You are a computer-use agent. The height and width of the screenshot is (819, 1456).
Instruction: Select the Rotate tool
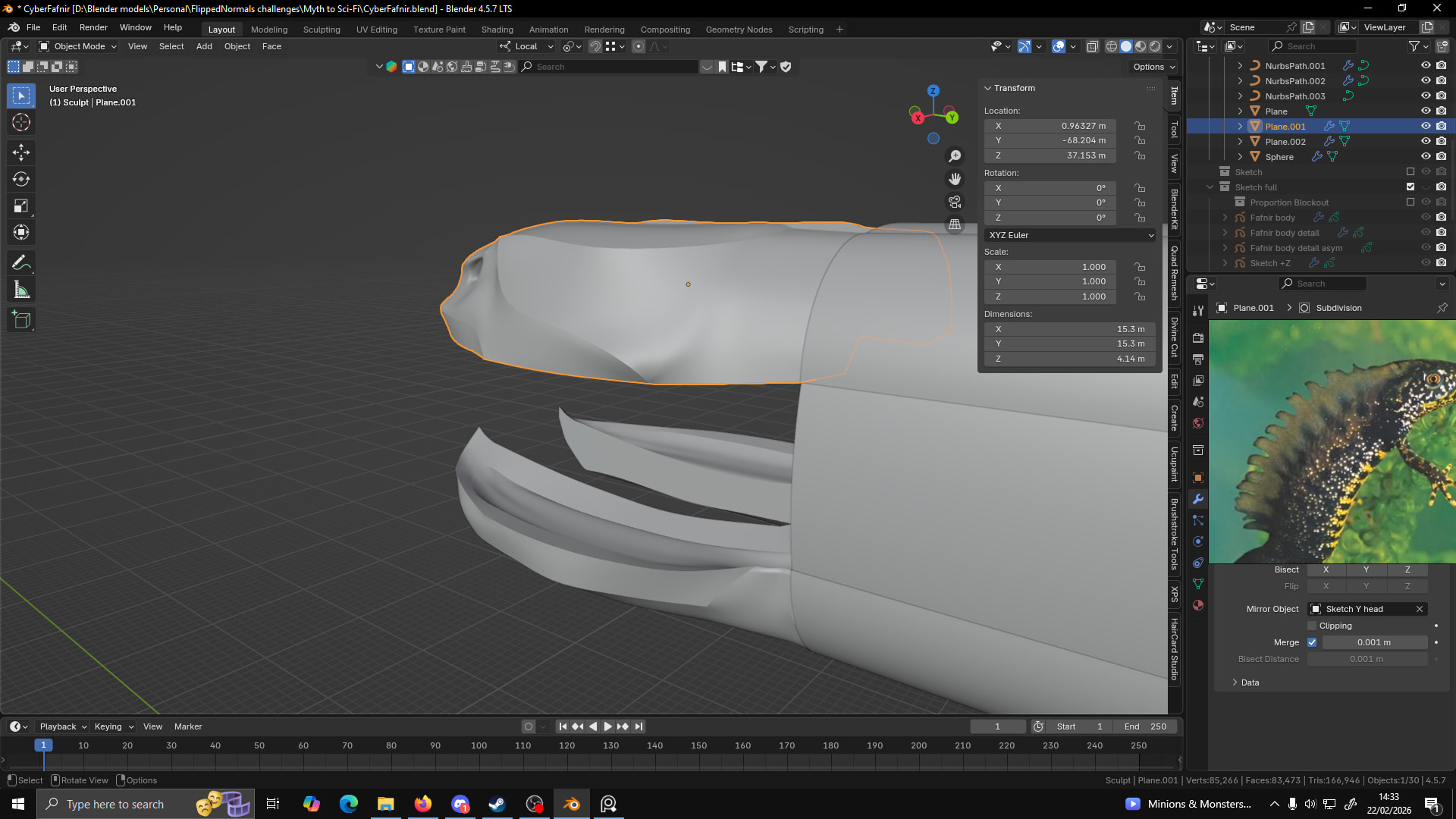[21, 179]
